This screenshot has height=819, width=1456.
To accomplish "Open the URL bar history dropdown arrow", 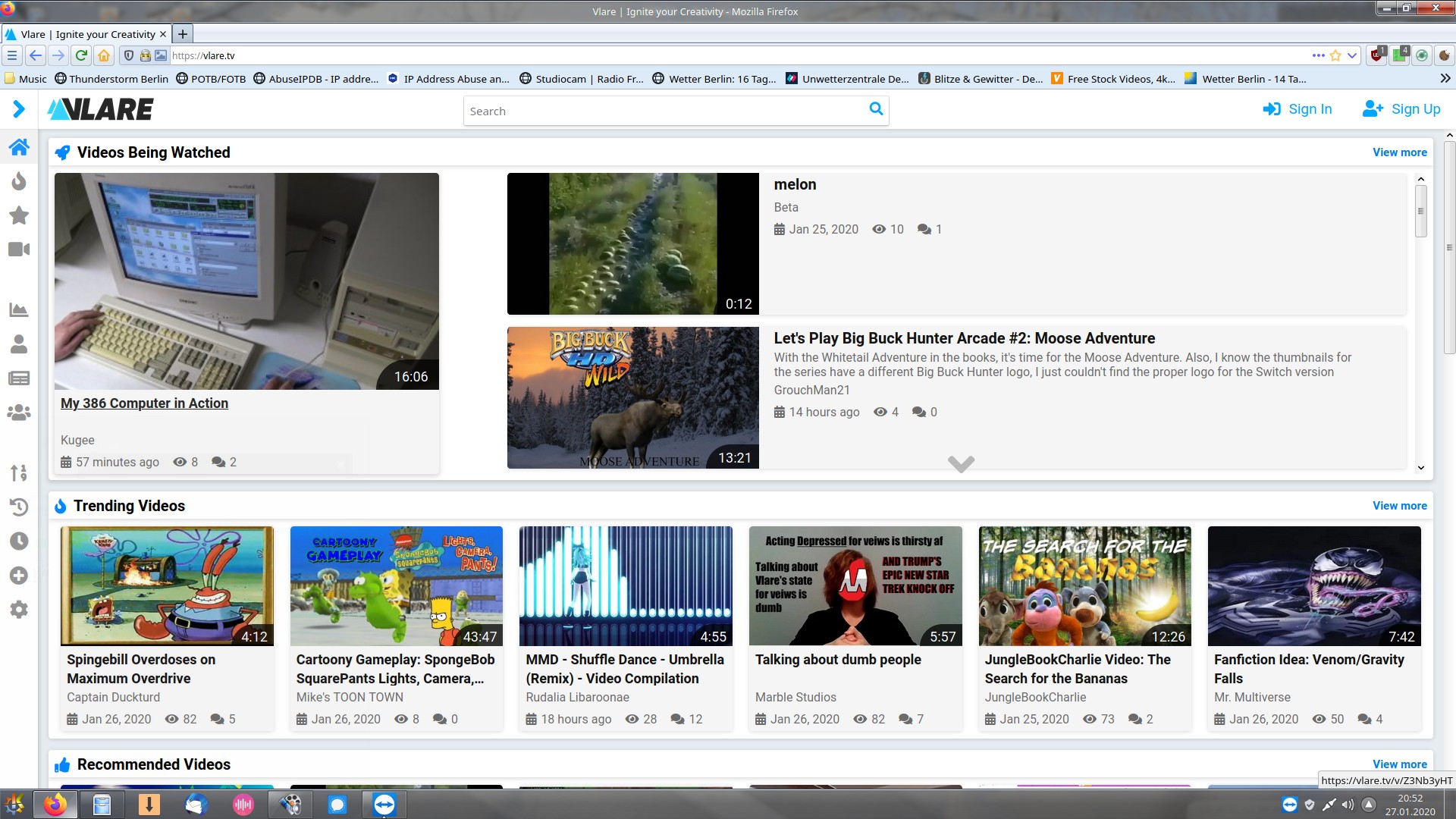I will [1352, 55].
